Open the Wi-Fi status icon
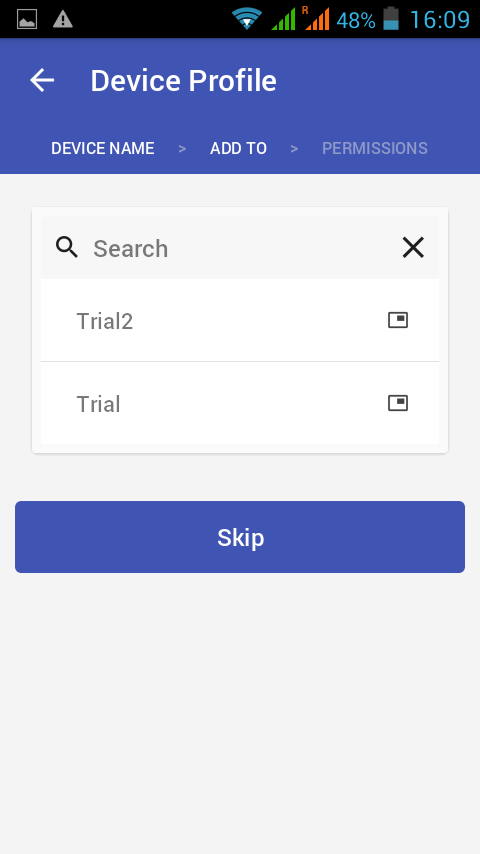The width and height of the screenshot is (480, 854). (x=247, y=19)
